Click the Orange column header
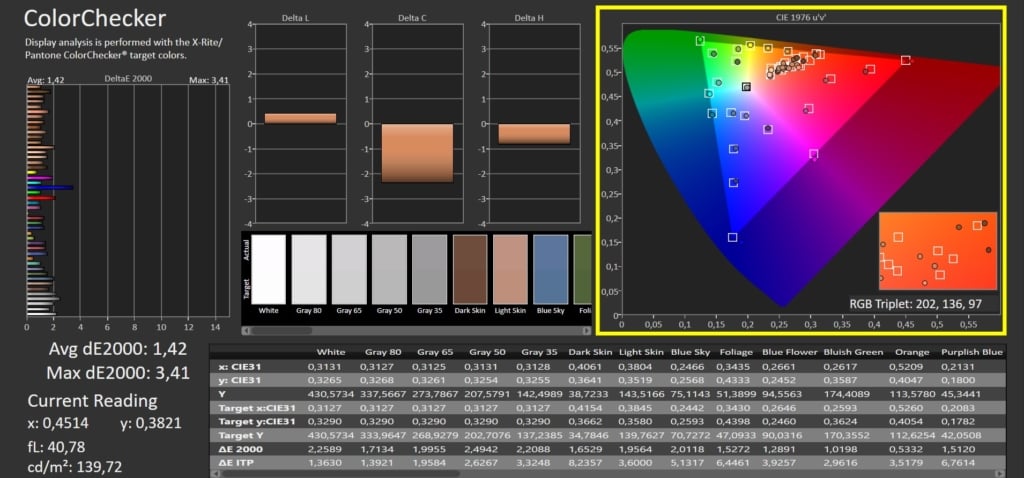 tap(912, 352)
